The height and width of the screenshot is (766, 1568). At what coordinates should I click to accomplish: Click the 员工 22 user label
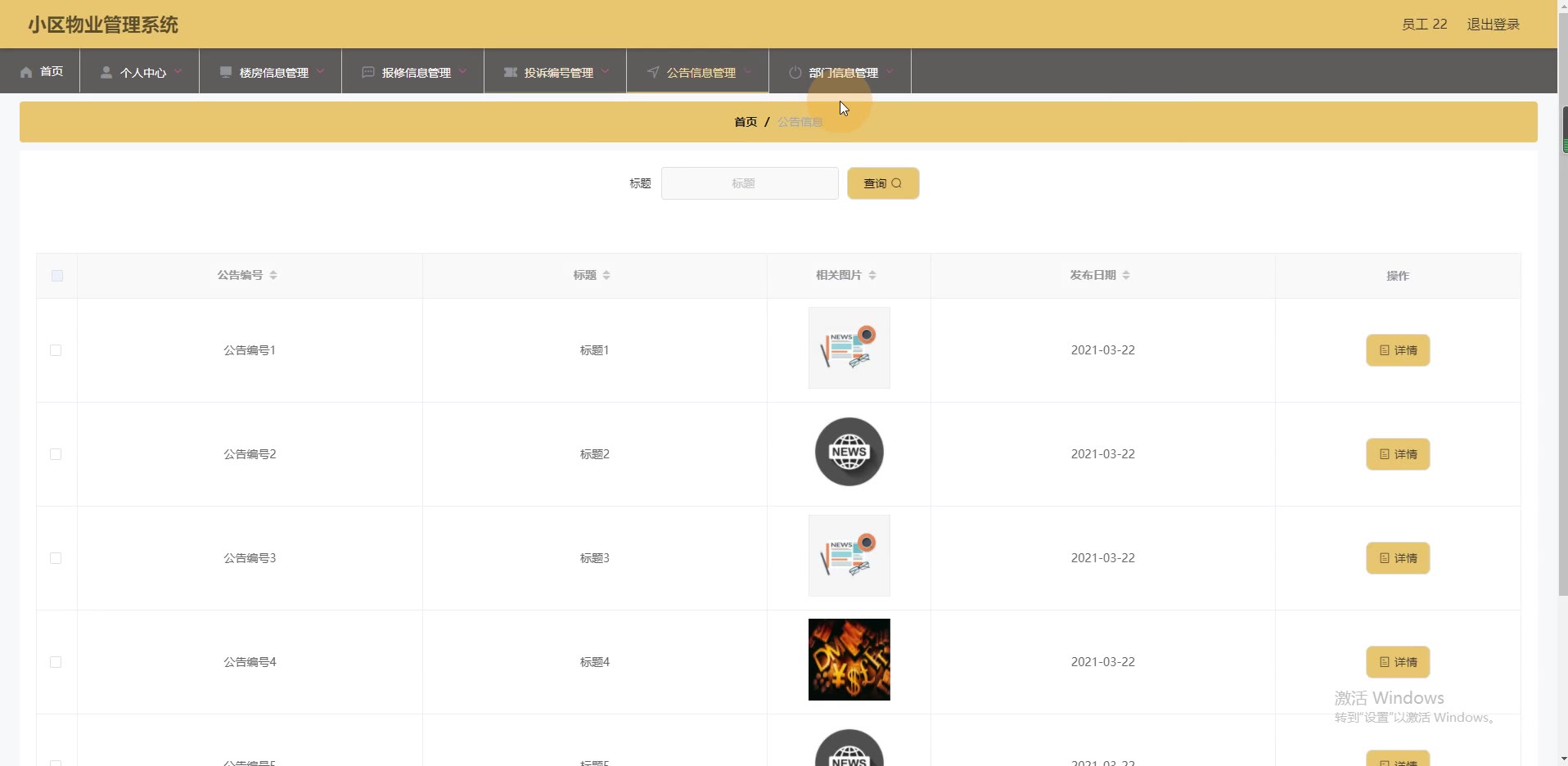pos(1424,25)
